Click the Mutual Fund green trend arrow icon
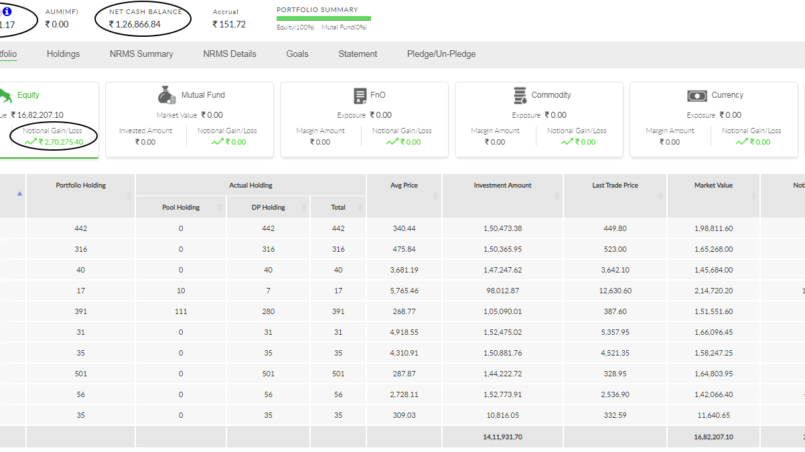The image size is (805, 452). 217,142
